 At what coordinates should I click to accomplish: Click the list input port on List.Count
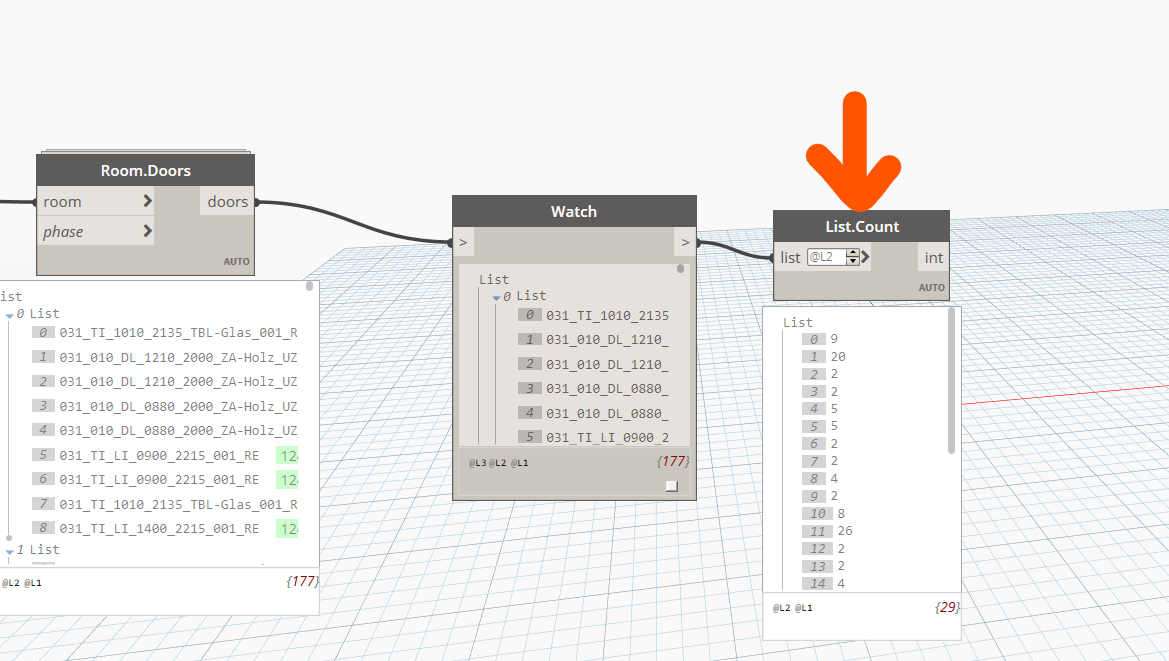coord(790,257)
